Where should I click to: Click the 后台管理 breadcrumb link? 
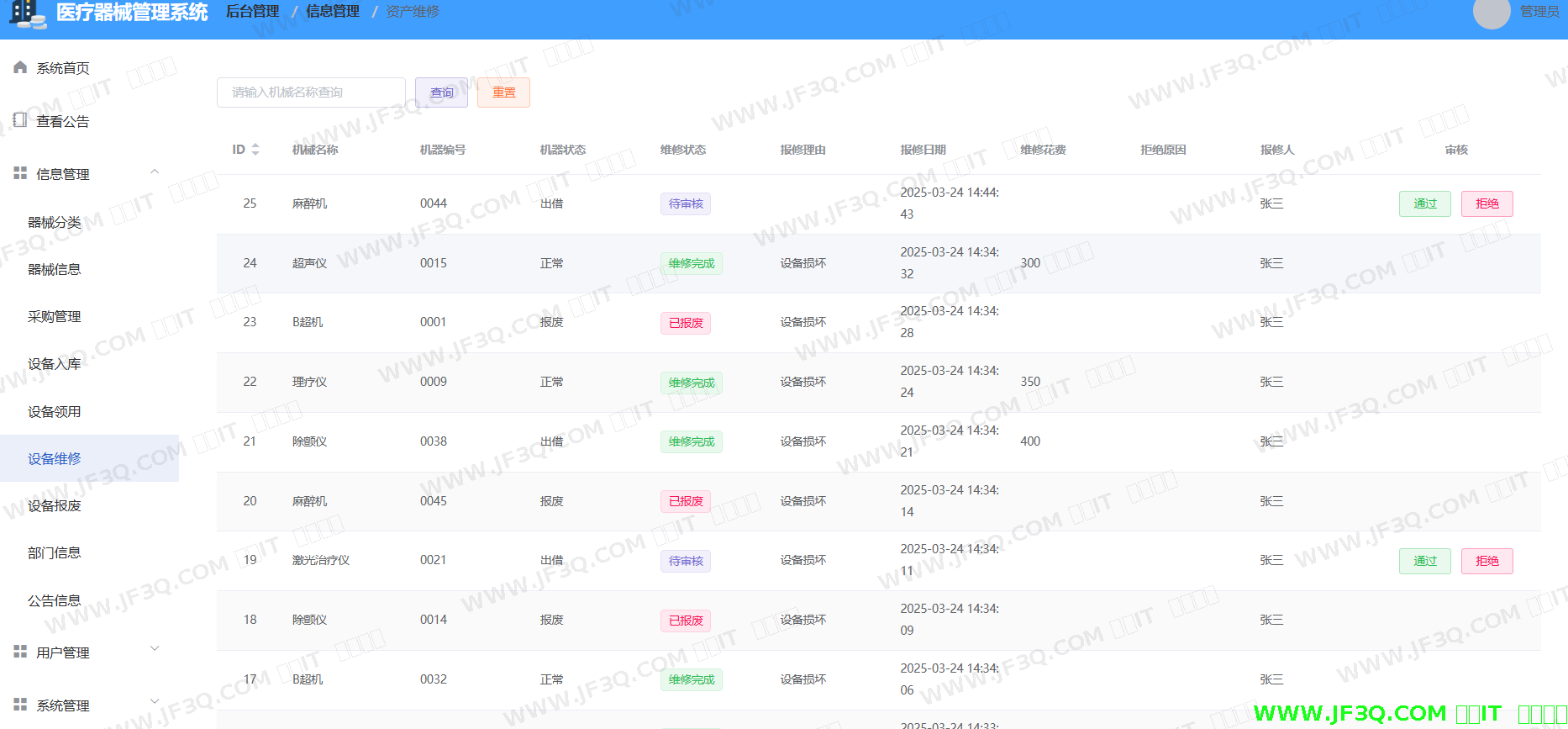pos(252,12)
